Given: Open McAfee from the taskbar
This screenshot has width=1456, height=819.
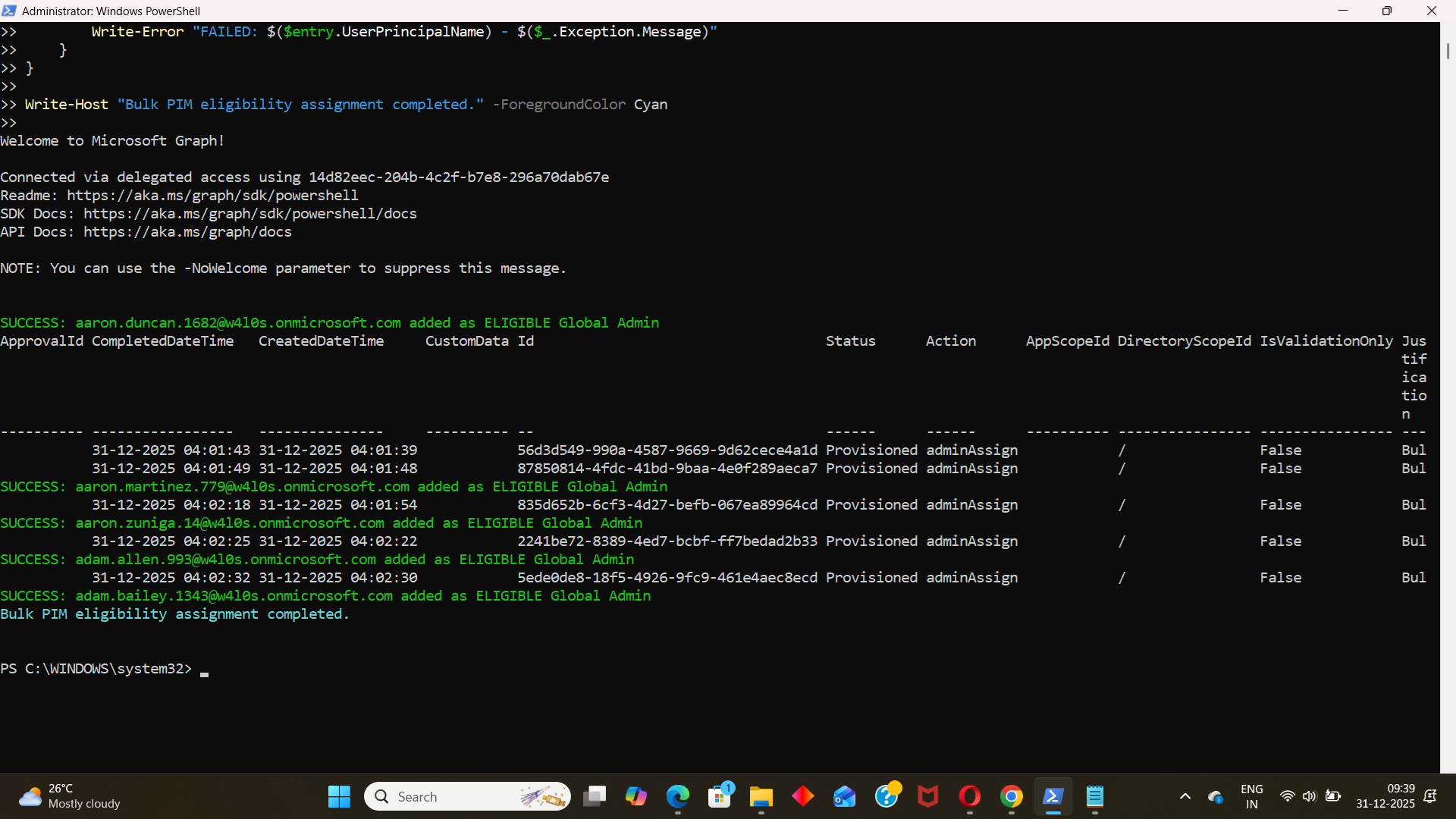Looking at the screenshot, I should pyautogui.click(x=927, y=796).
